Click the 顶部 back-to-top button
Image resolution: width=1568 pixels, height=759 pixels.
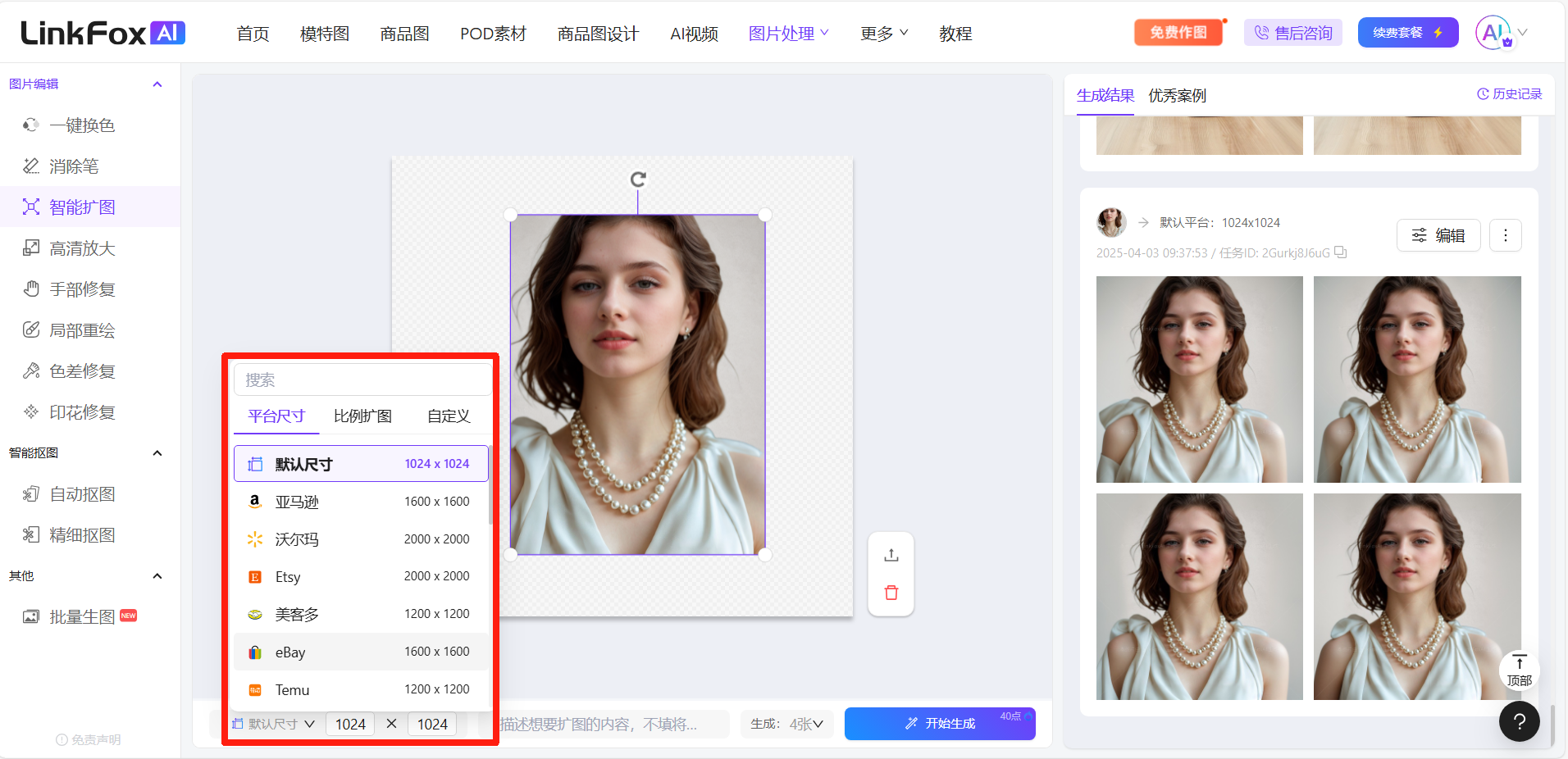tap(1519, 670)
